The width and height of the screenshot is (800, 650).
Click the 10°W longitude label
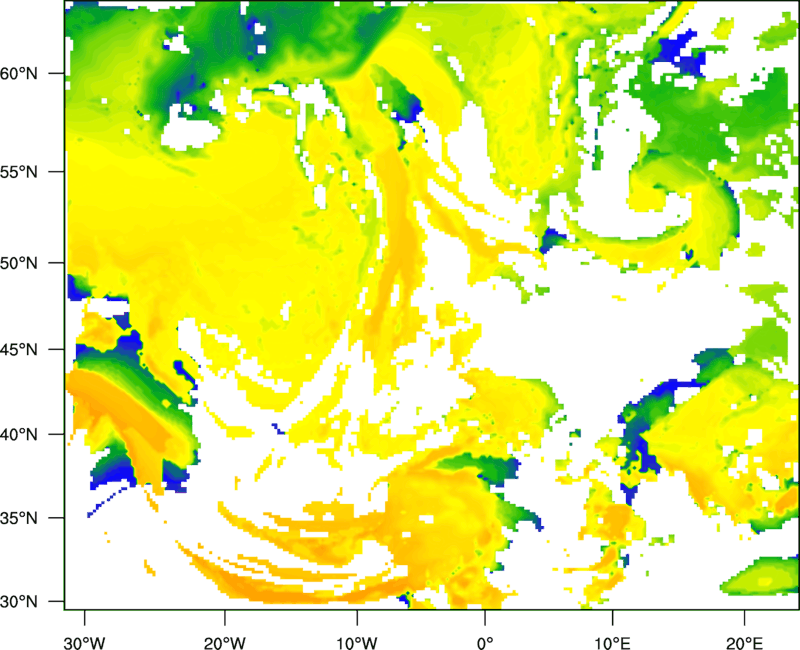(x=357, y=643)
